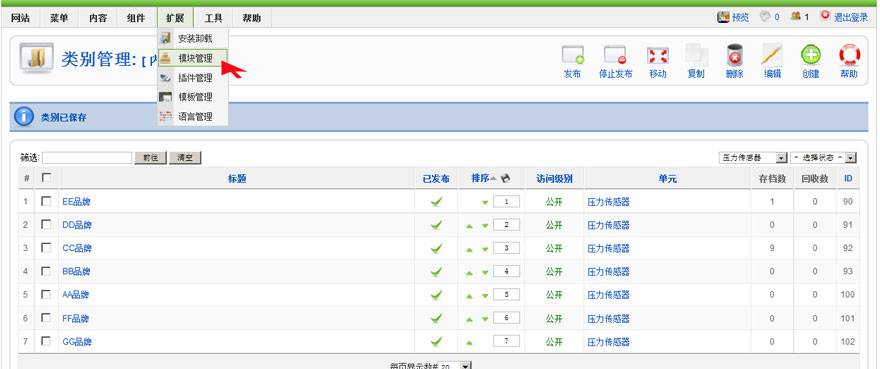Image resolution: width=880 pixels, height=369 pixels.
Task: Sort by the 已发布 column header
Action: tap(436, 179)
